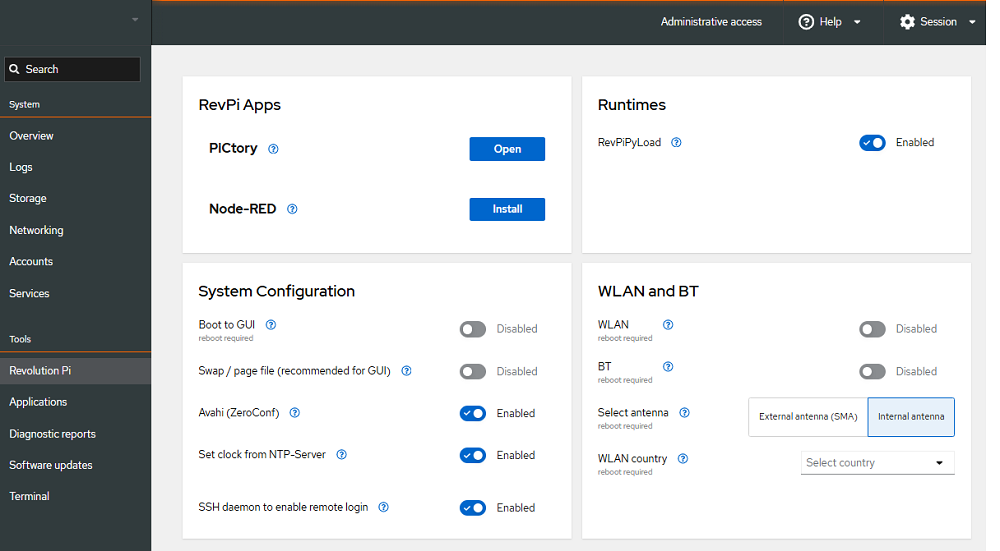This screenshot has width=1000, height=551.
Task: Turn on the WLAN toggle
Action: click(x=872, y=329)
